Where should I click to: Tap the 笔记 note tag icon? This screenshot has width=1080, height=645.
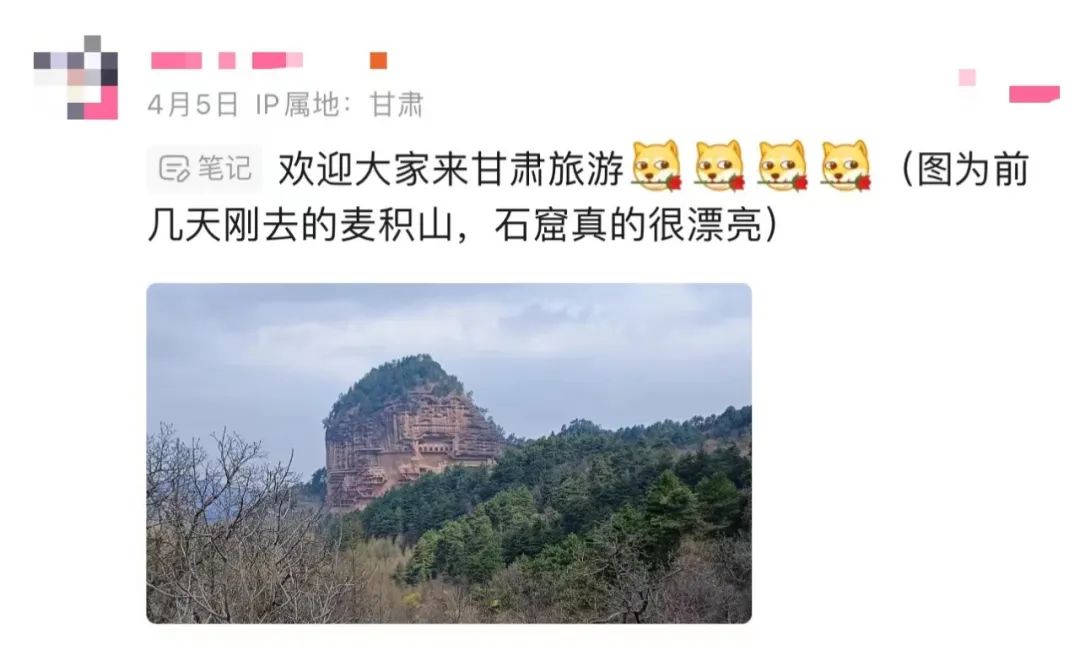[174, 168]
